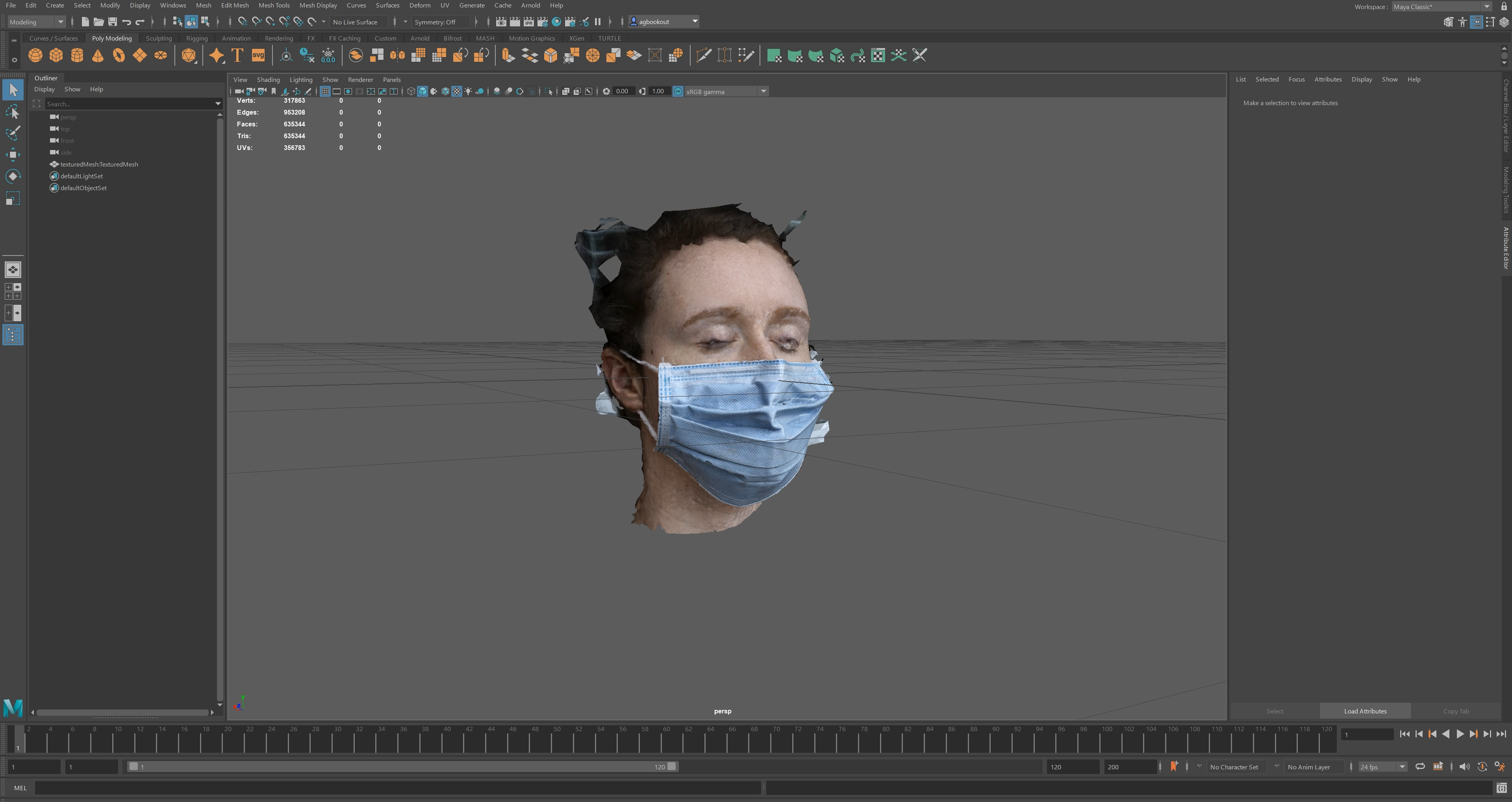Open the Modeling menu set dropdown

[36, 22]
